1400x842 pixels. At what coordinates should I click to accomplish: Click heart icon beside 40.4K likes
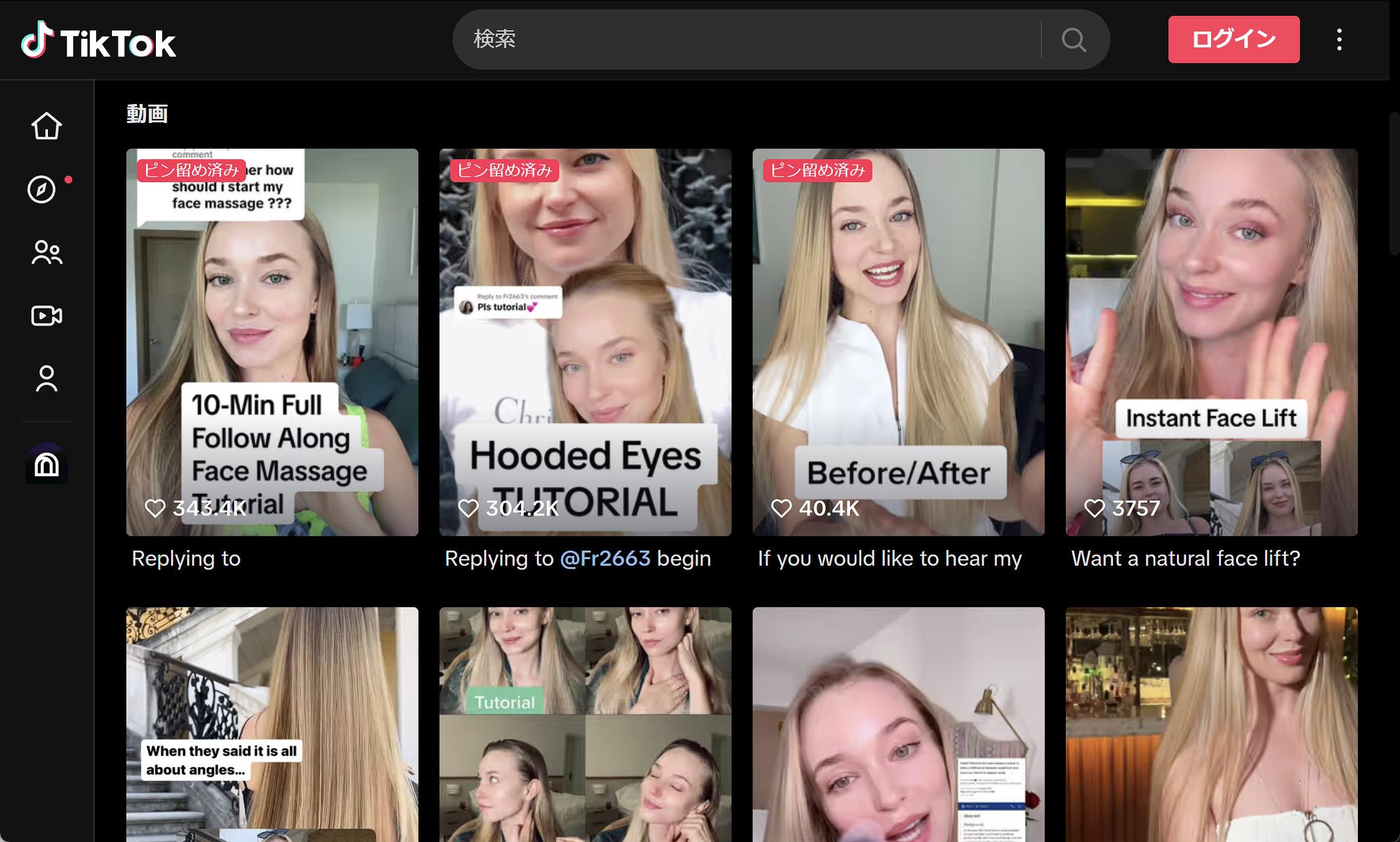[782, 508]
